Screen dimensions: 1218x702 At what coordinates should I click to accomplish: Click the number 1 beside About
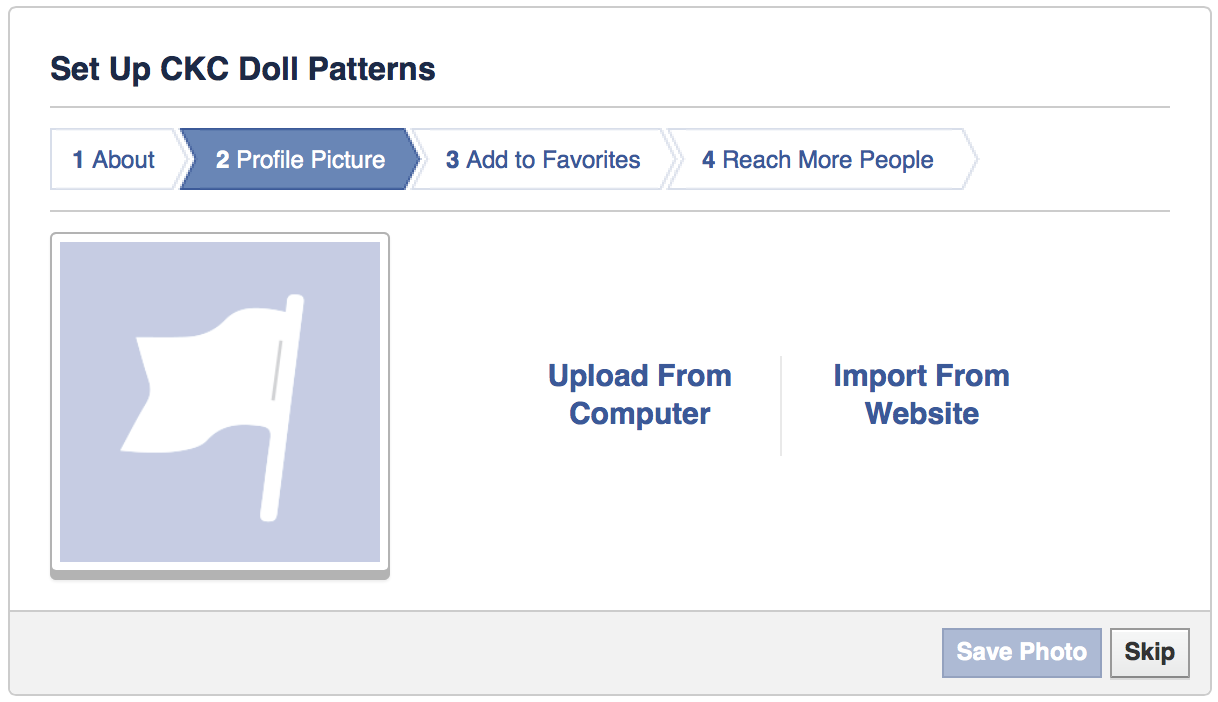pos(78,160)
